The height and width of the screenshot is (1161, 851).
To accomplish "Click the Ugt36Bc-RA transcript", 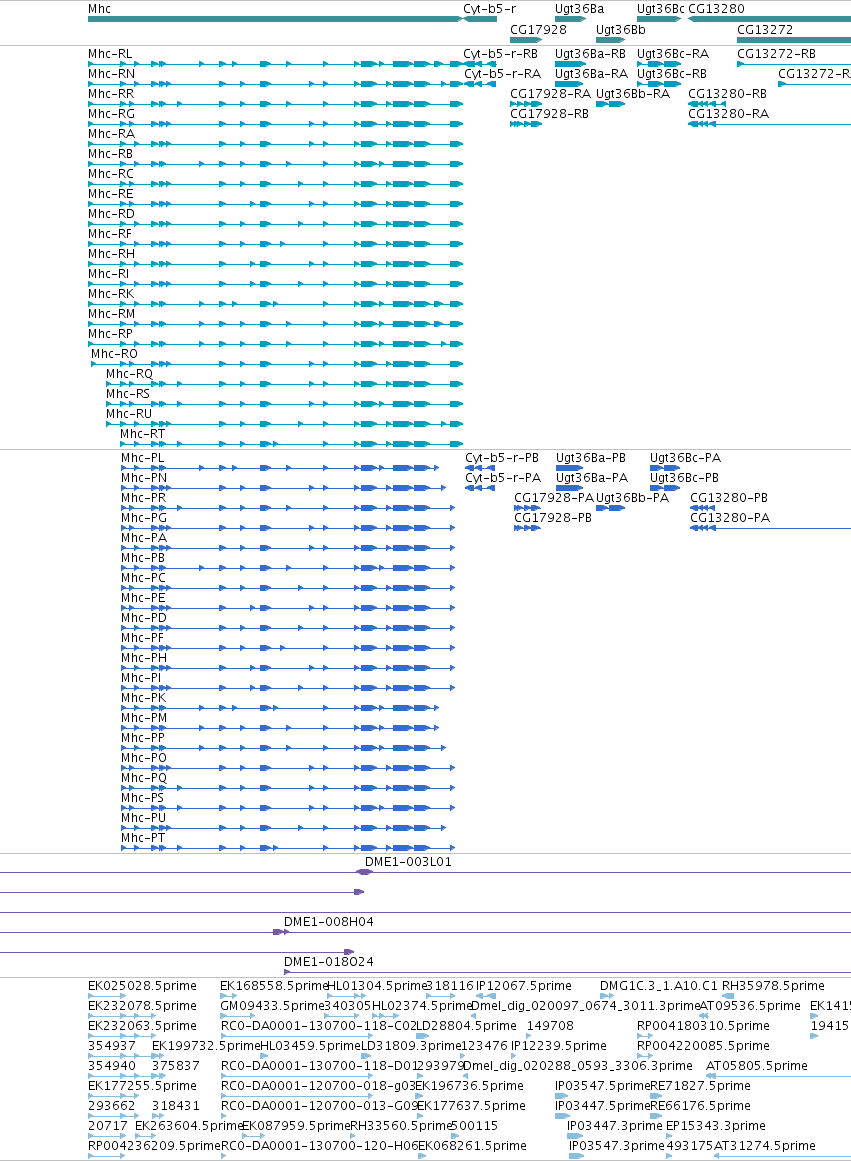I will [x=659, y=64].
